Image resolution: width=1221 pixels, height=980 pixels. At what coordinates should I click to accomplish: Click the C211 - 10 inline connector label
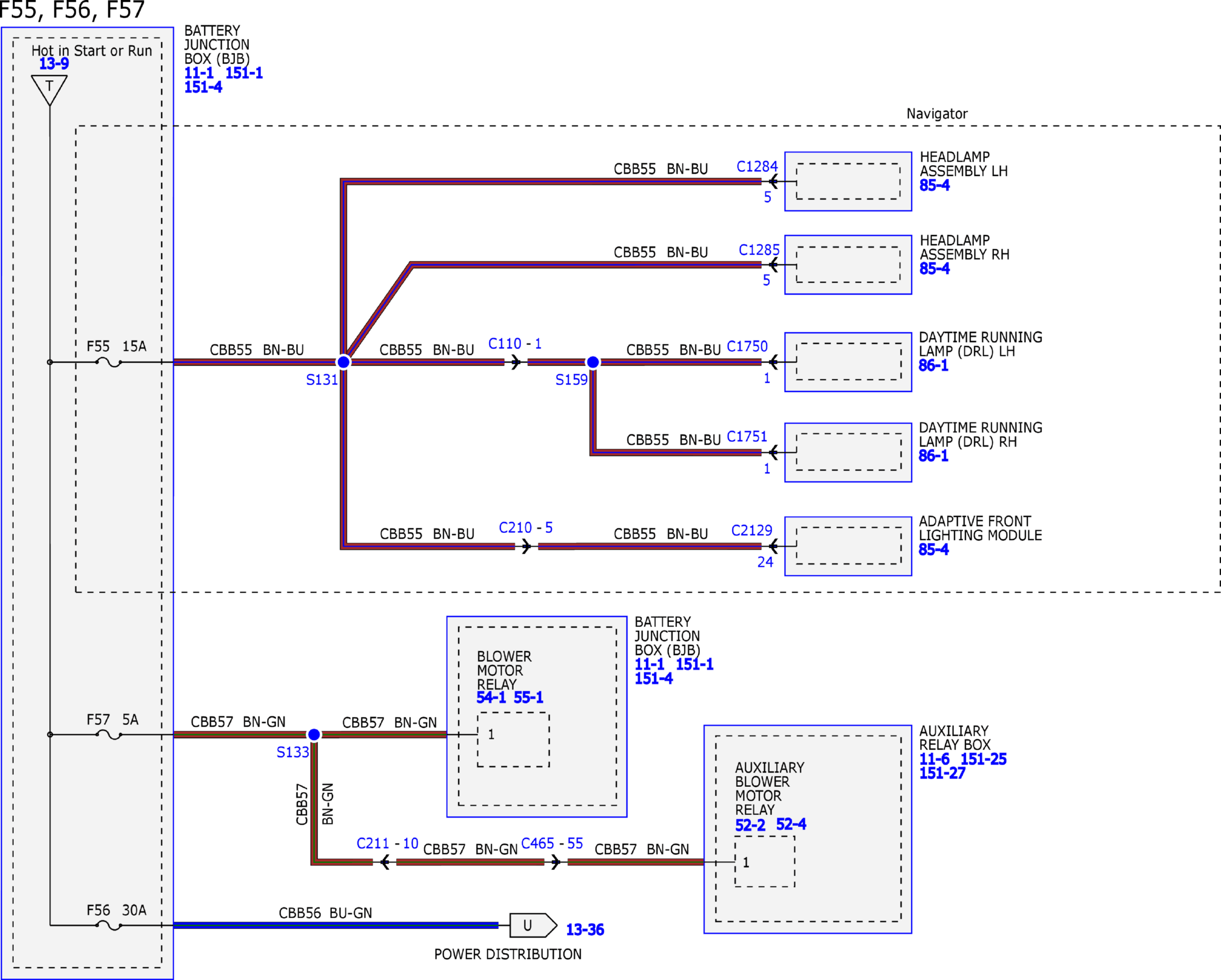(x=388, y=844)
